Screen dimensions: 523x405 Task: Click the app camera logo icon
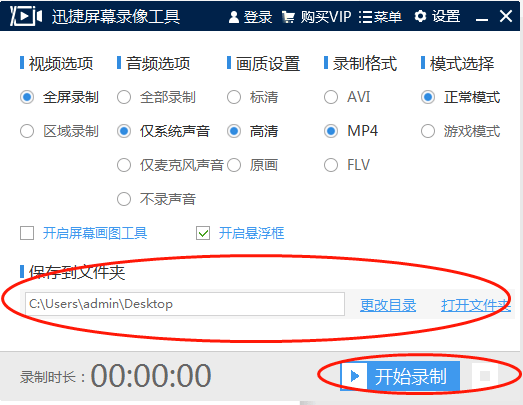[26, 16]
